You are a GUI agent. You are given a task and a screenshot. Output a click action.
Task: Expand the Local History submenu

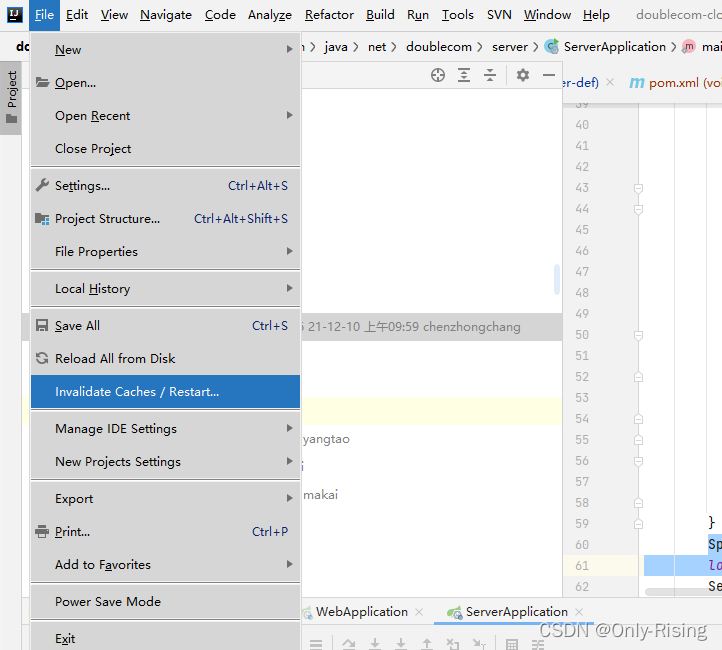click(x=165, y=289)
